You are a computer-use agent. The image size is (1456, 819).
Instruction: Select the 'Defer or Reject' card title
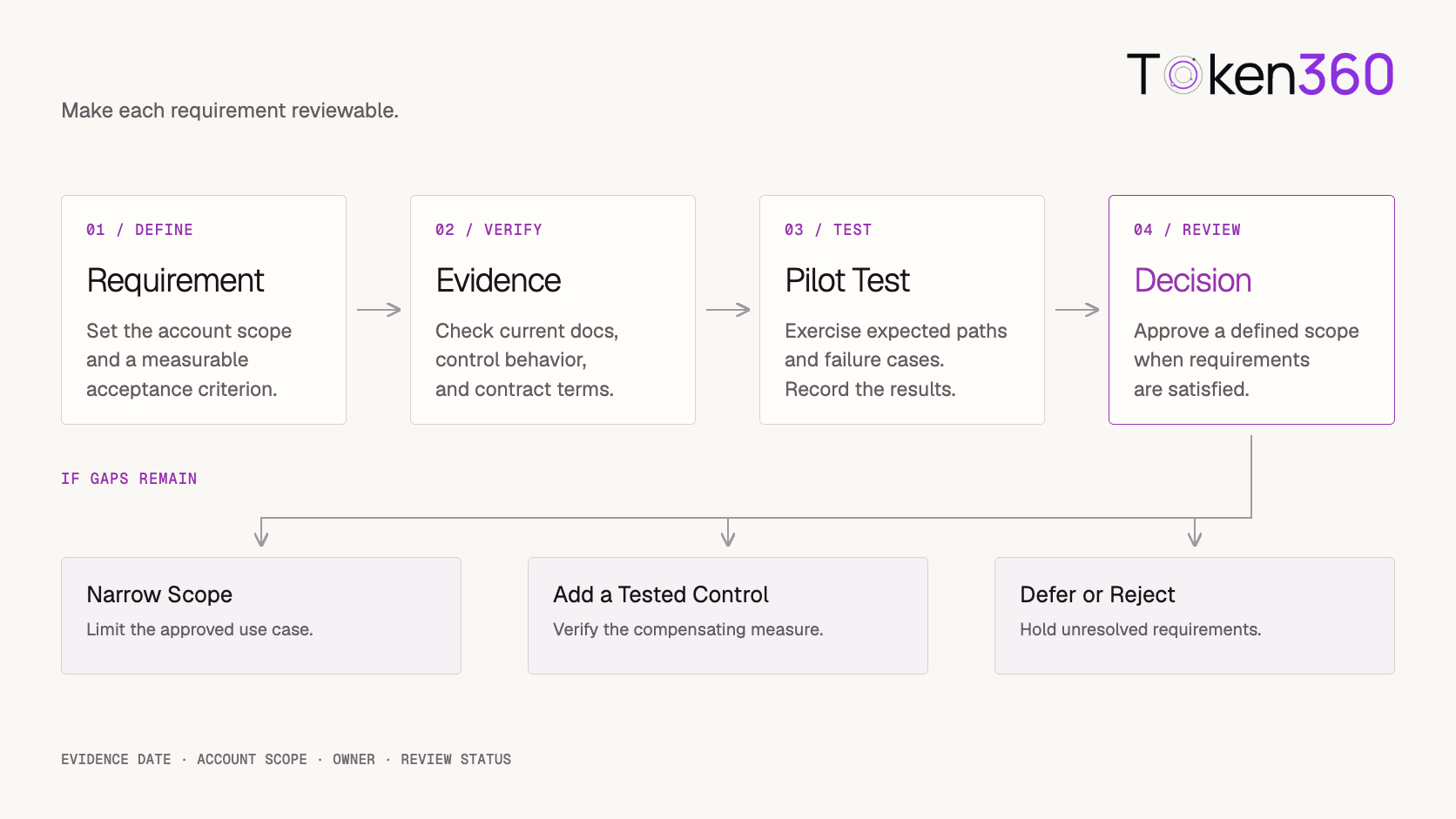tap(1097, 594)
